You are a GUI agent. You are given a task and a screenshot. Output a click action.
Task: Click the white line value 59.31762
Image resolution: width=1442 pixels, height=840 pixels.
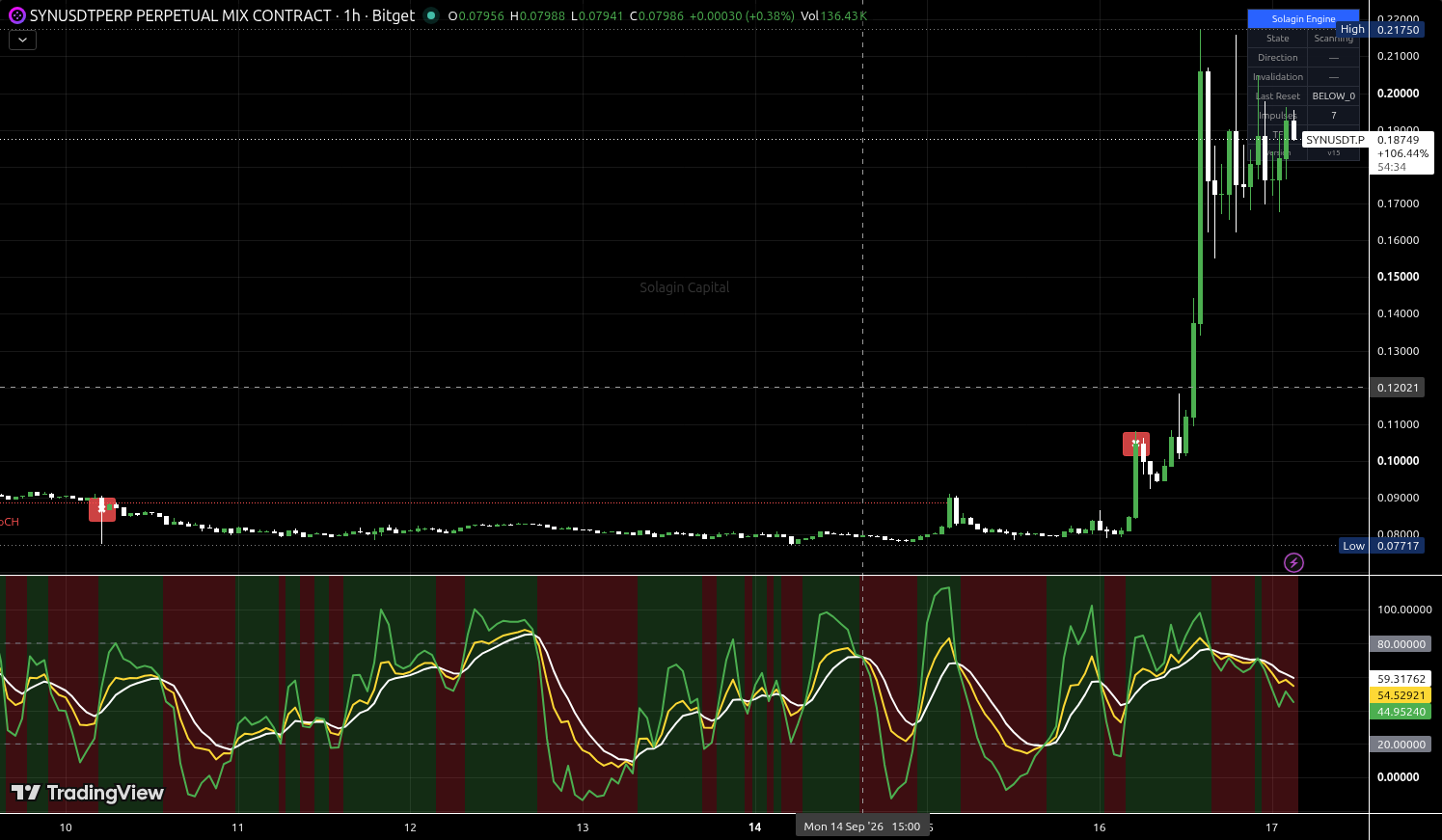pyautogui.click(x=1401, y=679)
